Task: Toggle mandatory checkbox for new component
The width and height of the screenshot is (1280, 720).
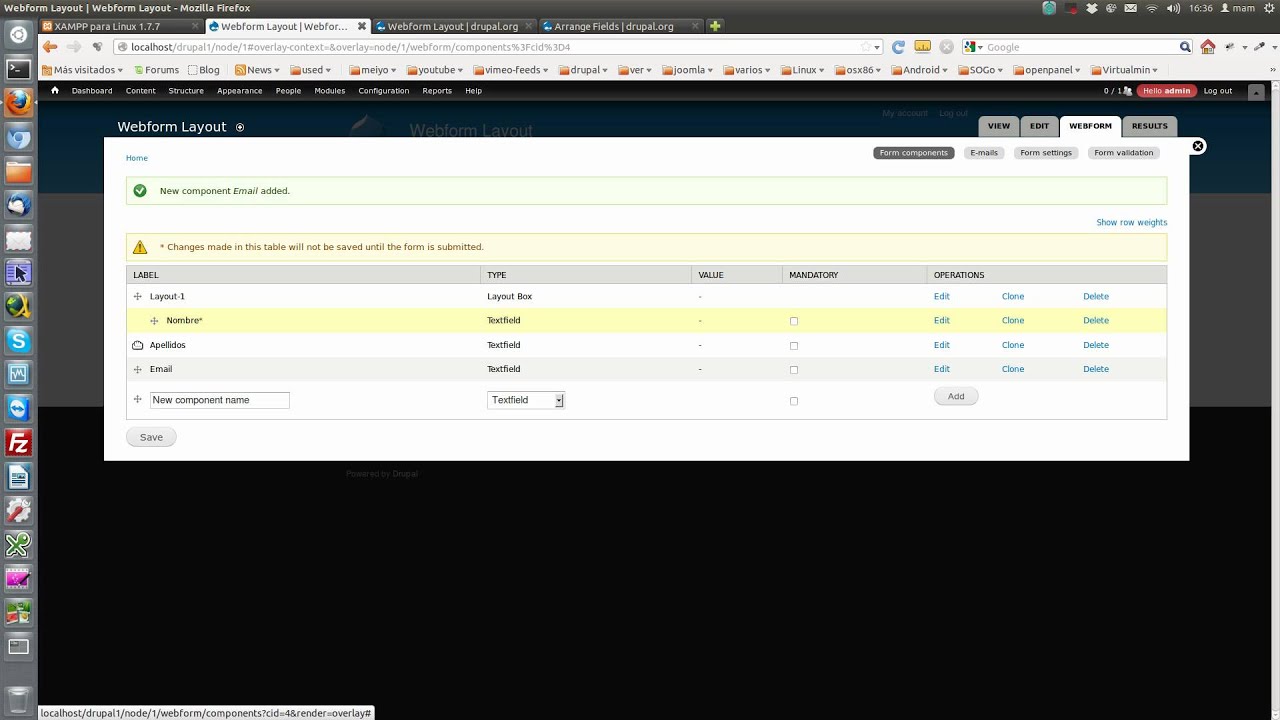Action: tap(794, 401)
